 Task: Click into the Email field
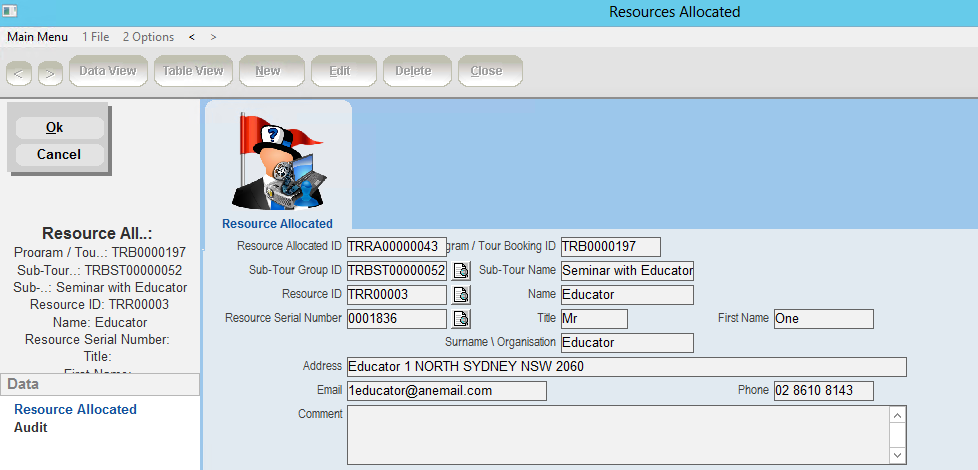tap(446, 391)
